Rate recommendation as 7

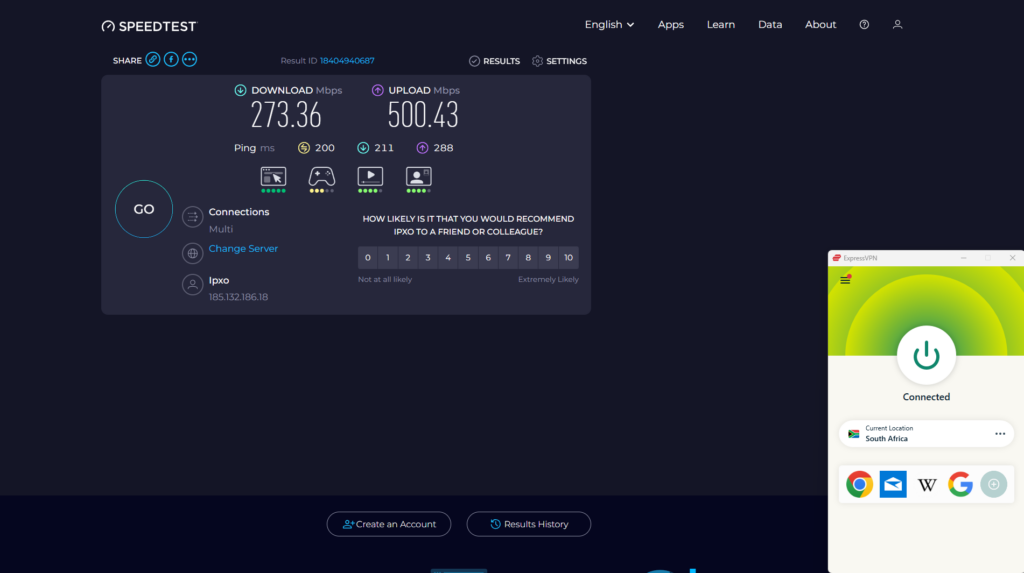coord(508,258)
